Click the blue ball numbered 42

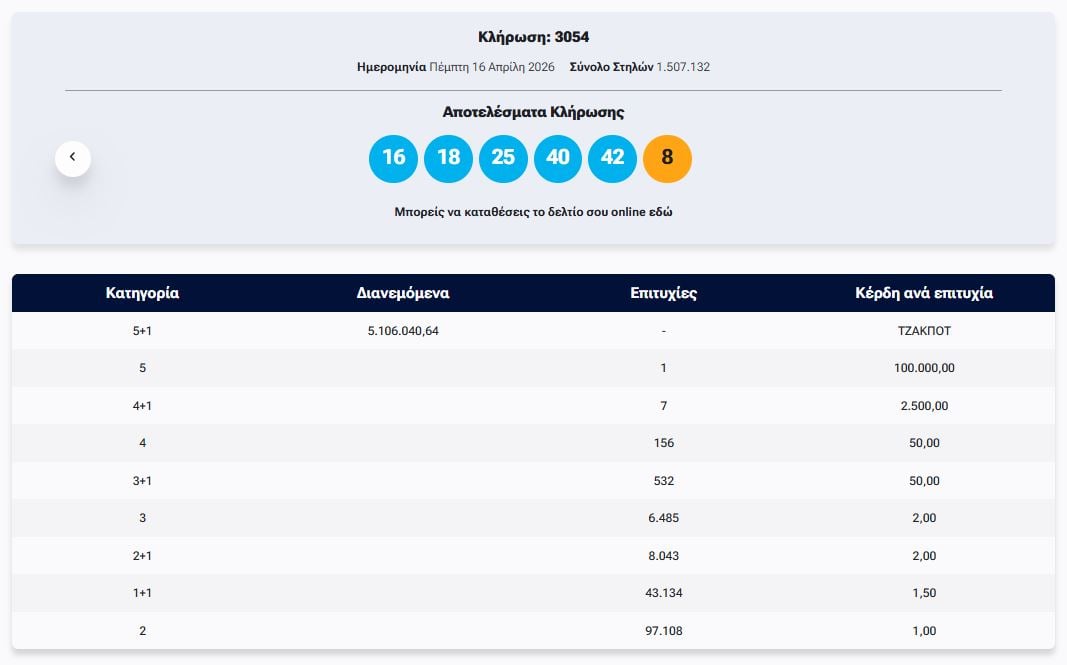tap(612, 158)
